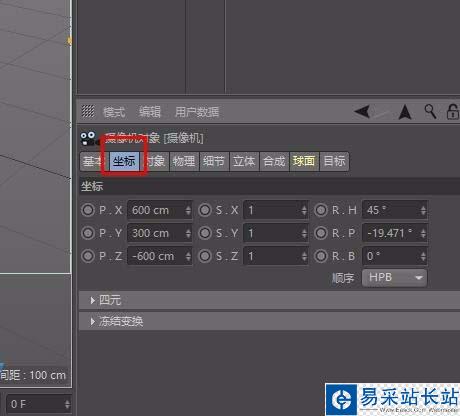This screenshot has height=416, width=460.
Task: Open the 用户数据 menu
Action: (197, 112)
